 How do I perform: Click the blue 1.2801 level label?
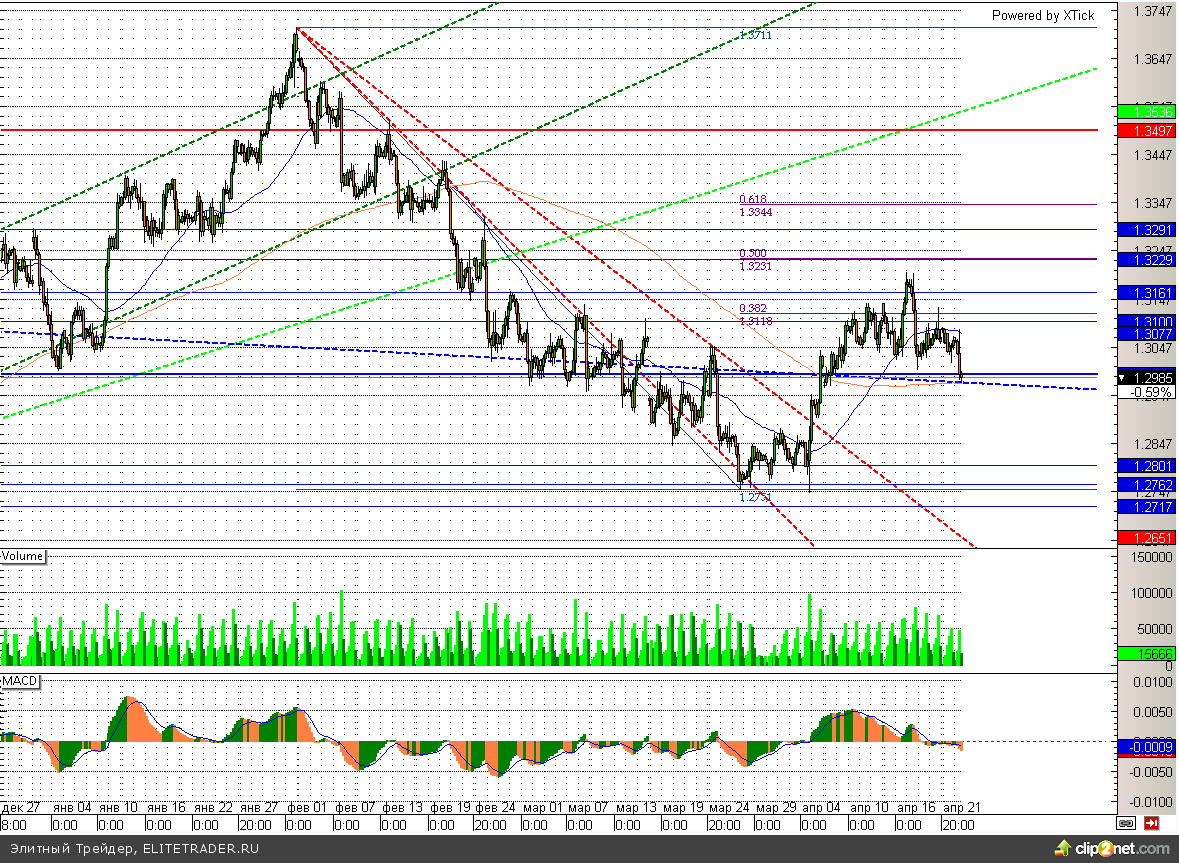point(1147,466)
